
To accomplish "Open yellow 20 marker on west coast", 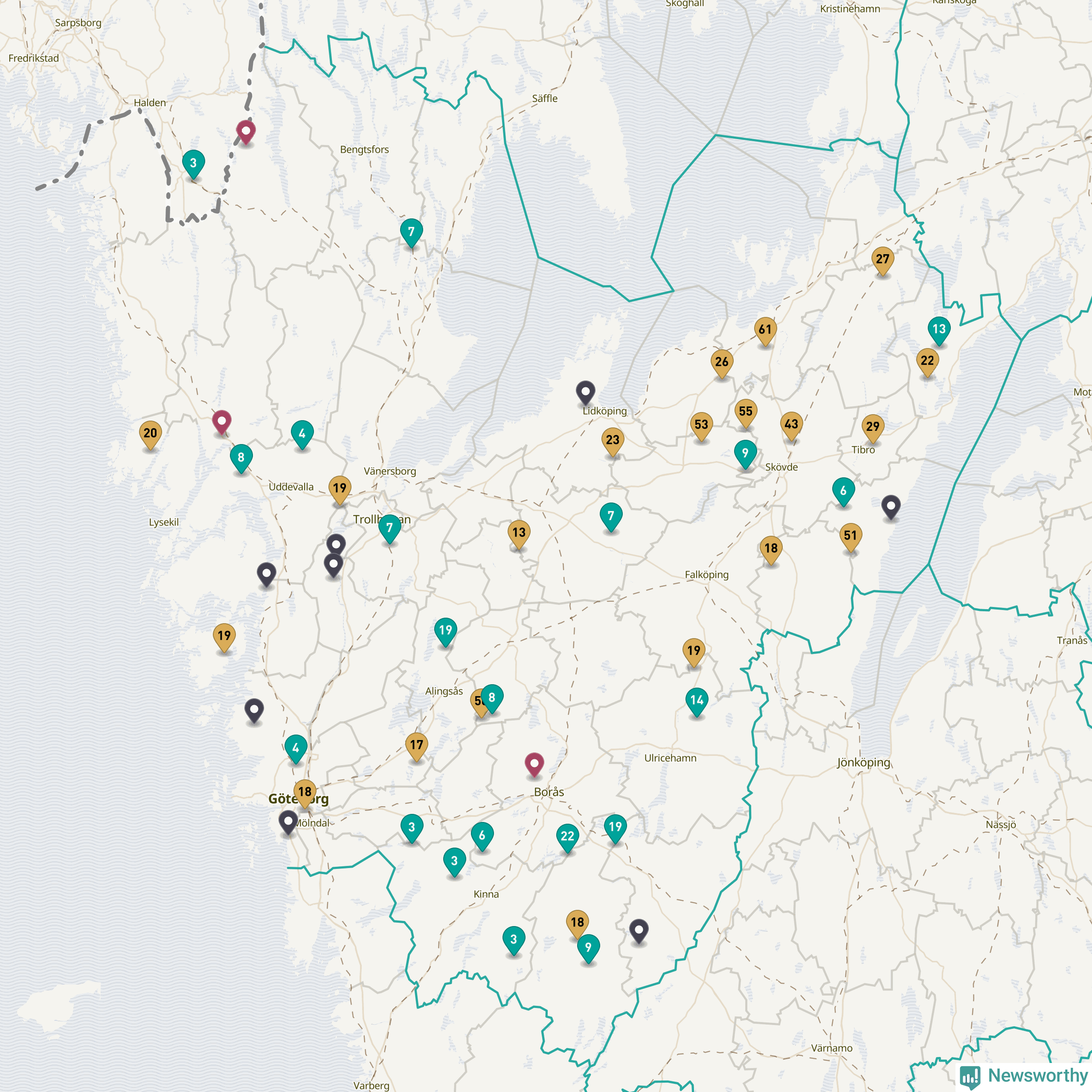I will [x=150, y=433].
